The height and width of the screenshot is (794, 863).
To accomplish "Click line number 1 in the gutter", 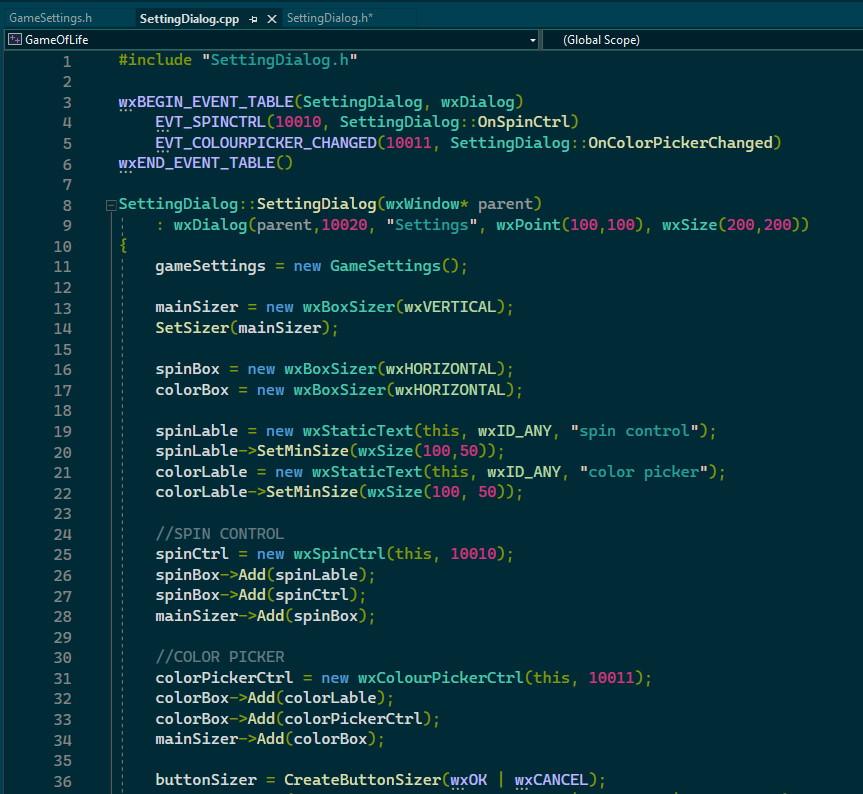I will click(x=67, y=61).
